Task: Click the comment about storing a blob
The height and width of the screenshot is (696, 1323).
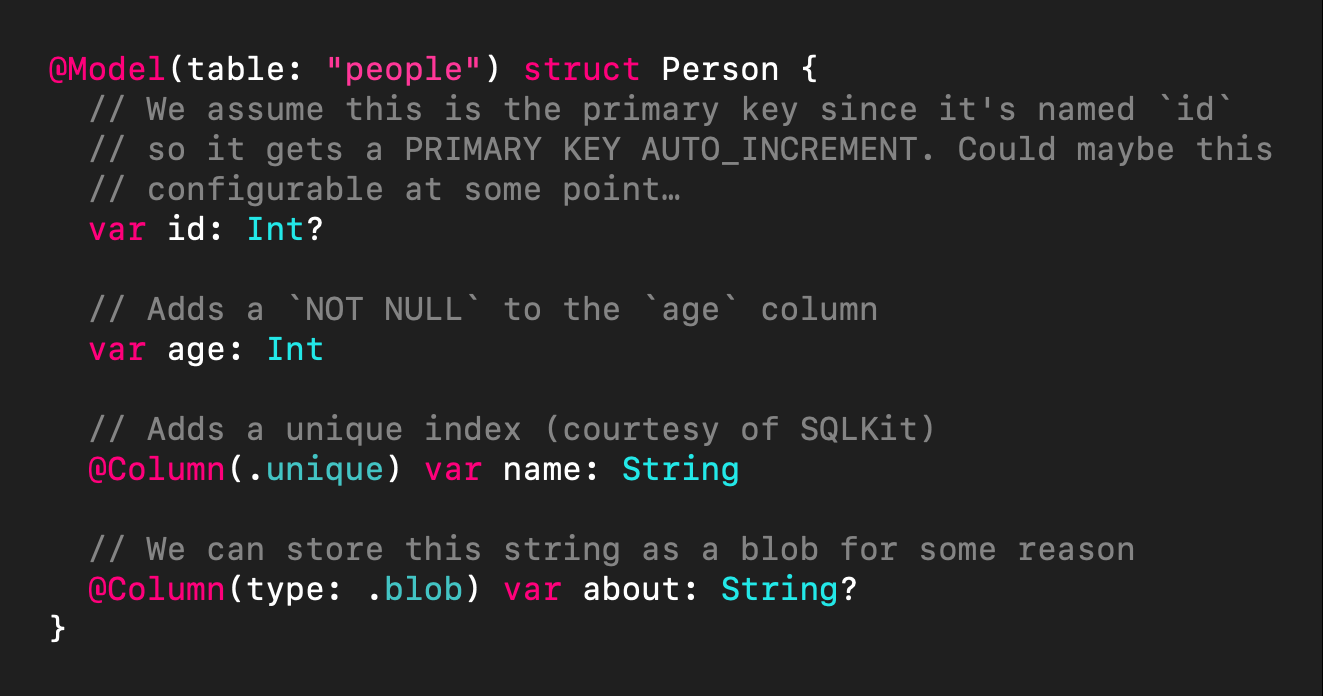Action: click(611, 549)
